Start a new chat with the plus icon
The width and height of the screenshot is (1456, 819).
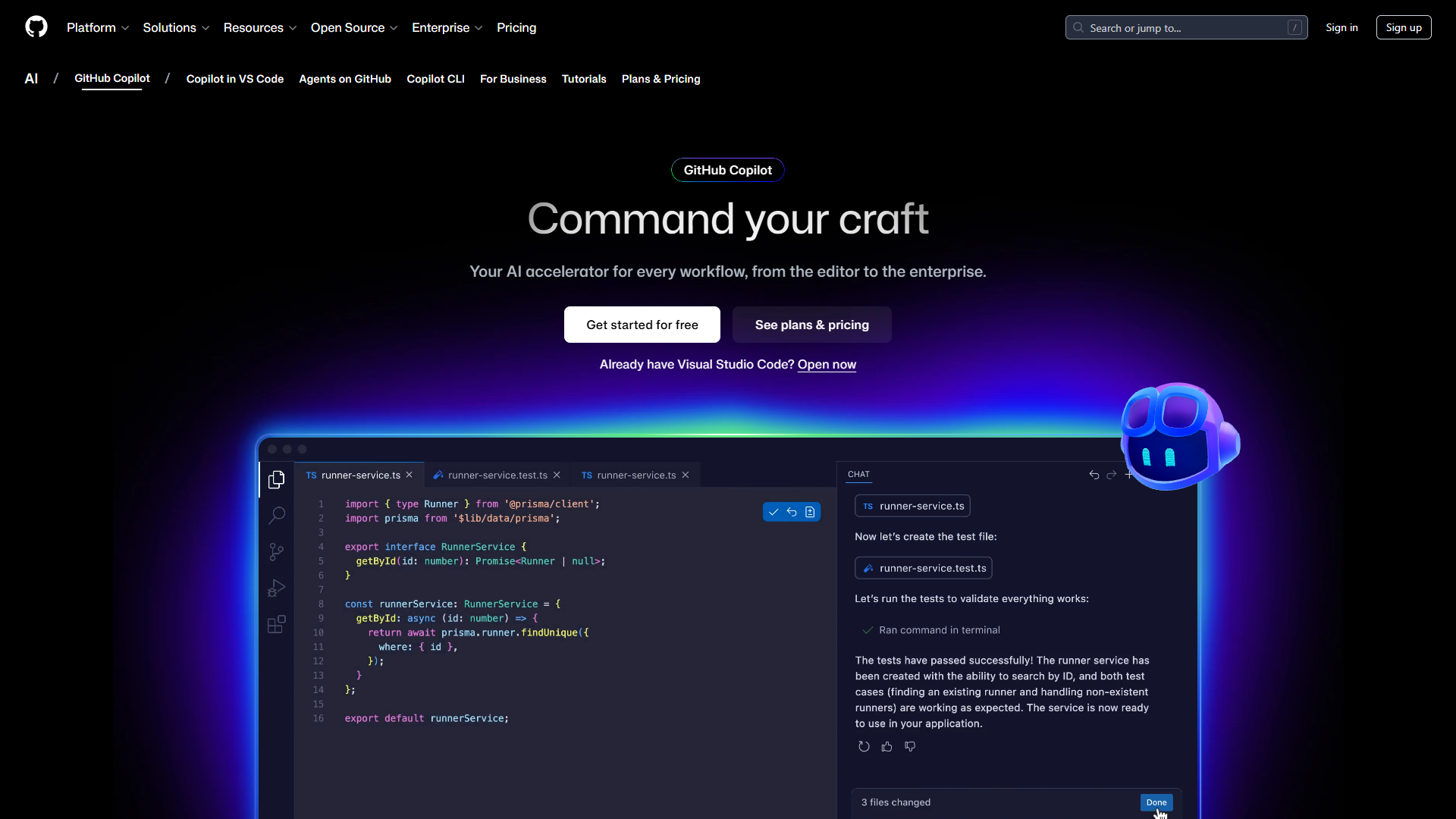(x=1130, y=475)
